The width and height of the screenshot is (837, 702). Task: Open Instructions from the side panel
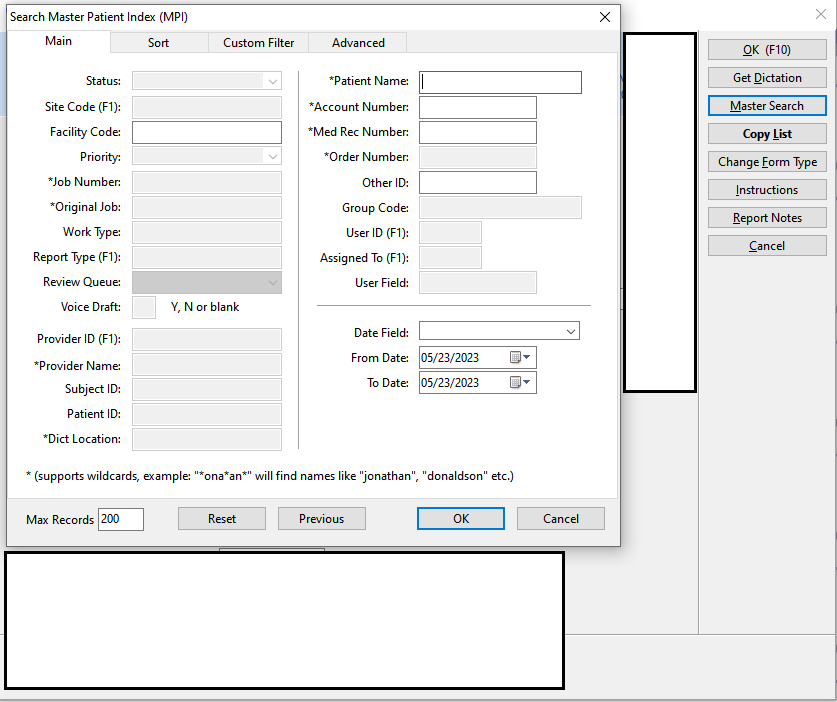click(767, 190)
